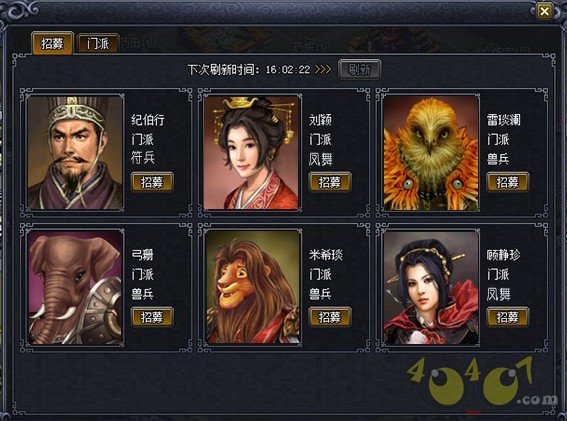The image size is (567, 421).
Task: Click the golden owl portrait of 雷琰澜
Action: tap(431, 153)
